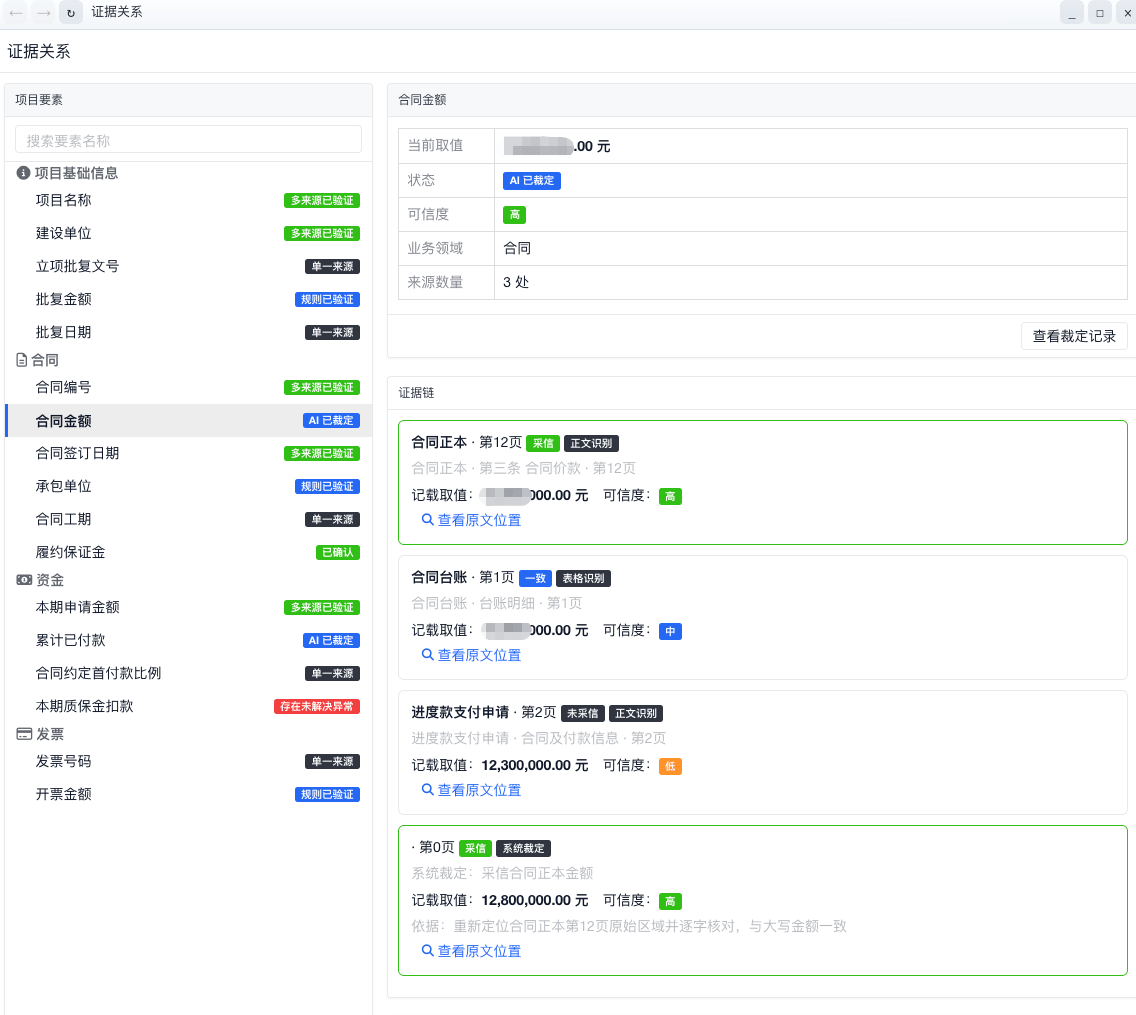1136x1015 pixels.
Task: Click the 证据链 section header
Action: 417,393
